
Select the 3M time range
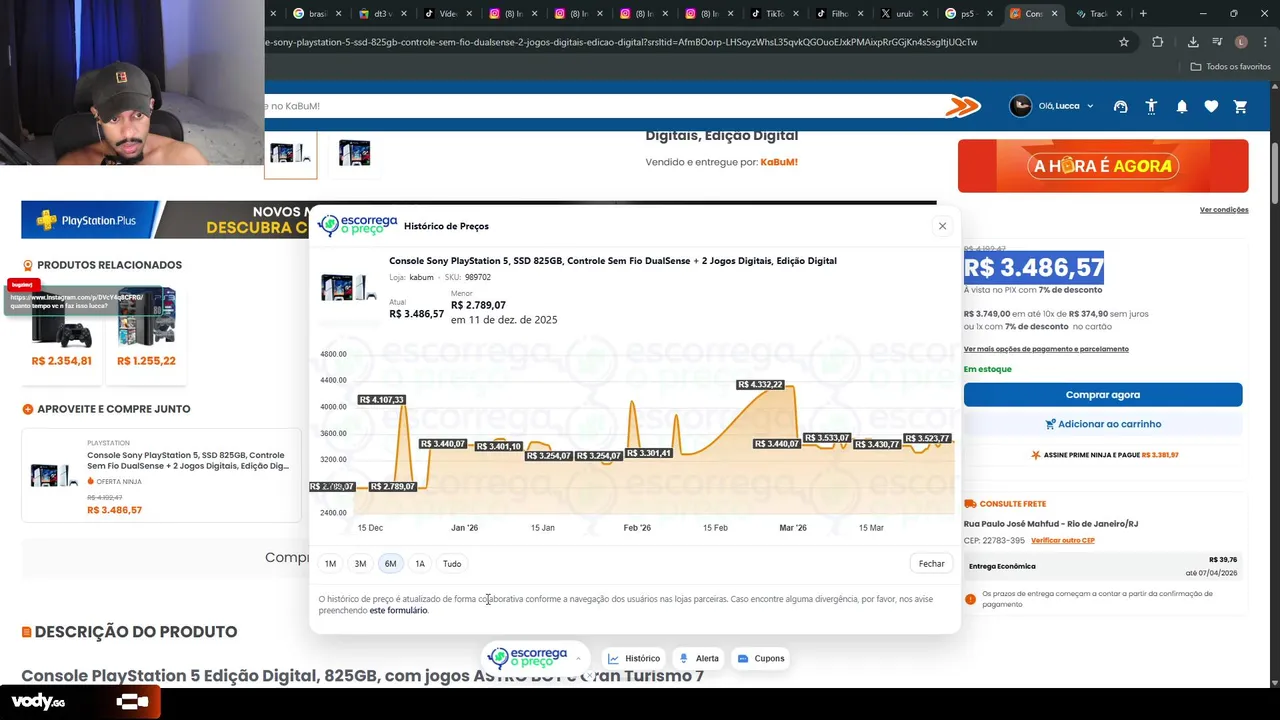point(360,564)
